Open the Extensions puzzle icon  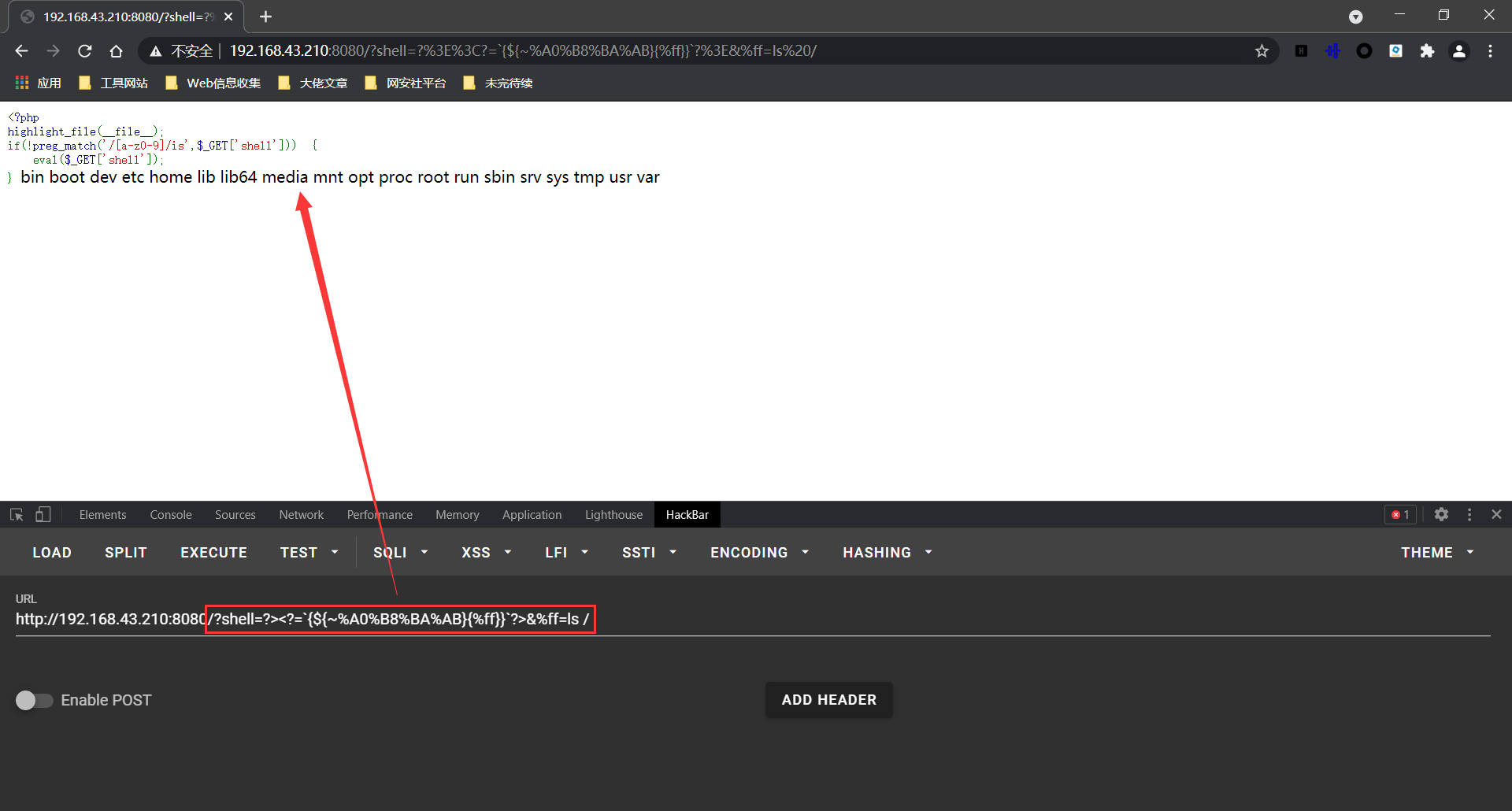[x=1427, y=51]
